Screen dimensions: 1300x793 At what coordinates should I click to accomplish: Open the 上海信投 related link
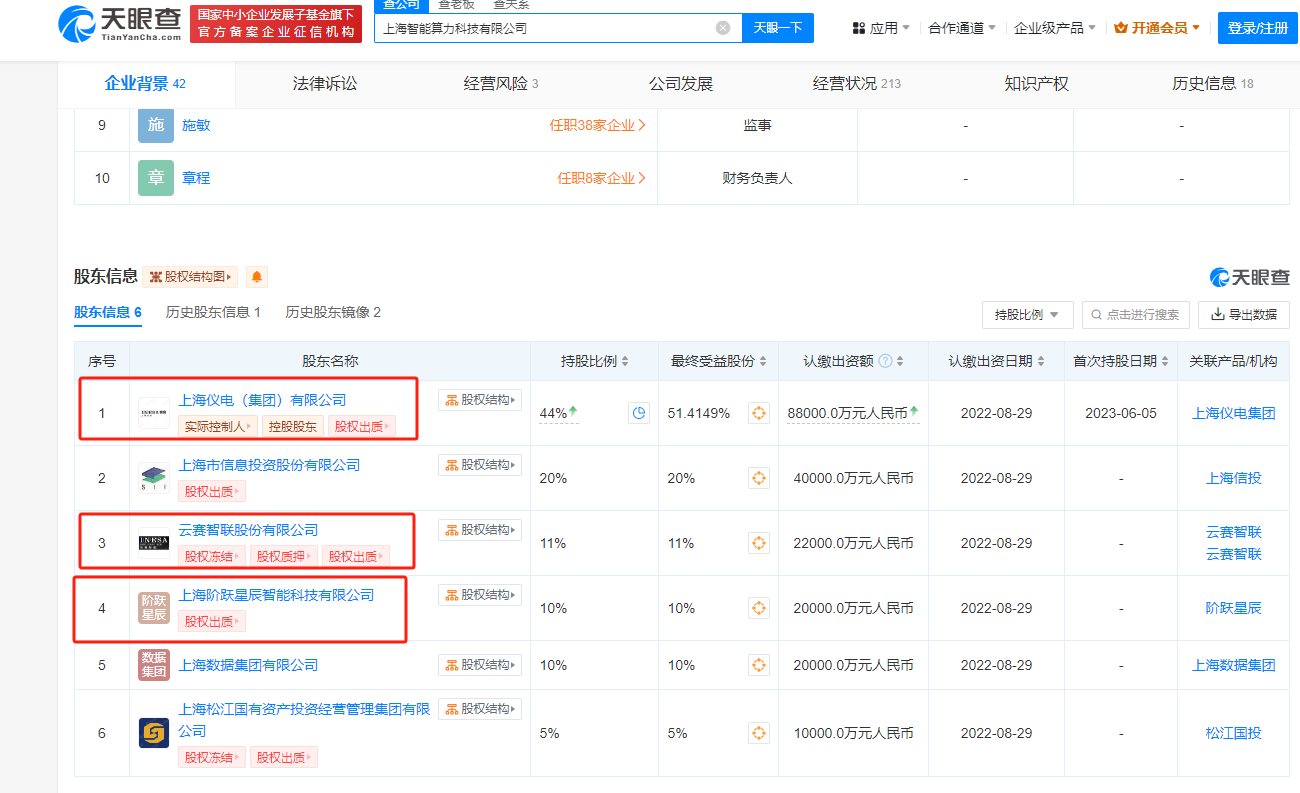(x=1234, y=478)
